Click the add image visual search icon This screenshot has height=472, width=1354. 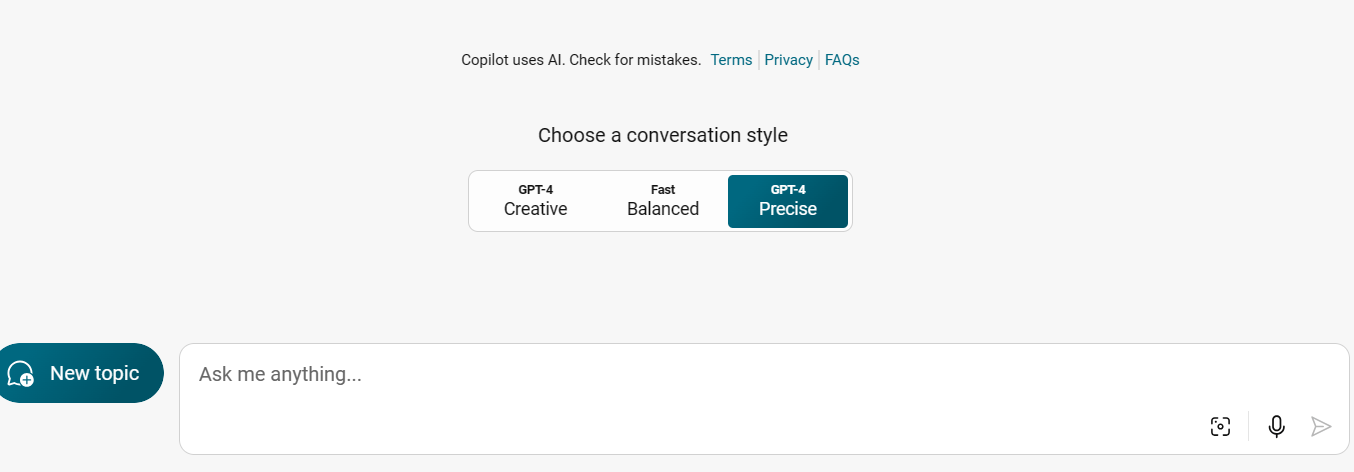click(x=1220, y=427)
